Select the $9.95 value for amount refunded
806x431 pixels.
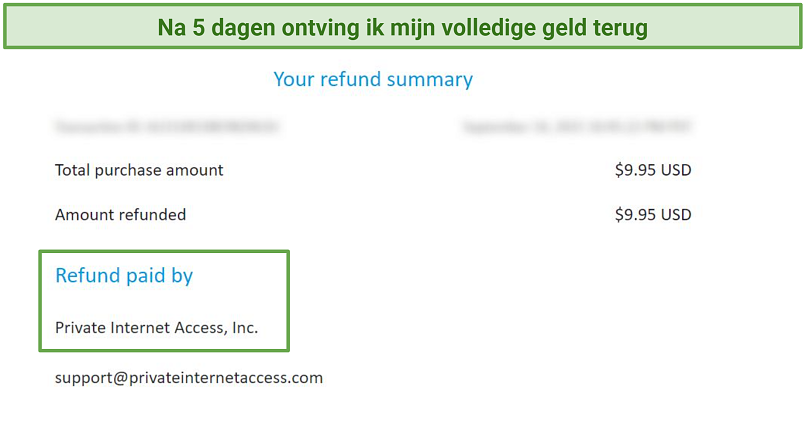coord(653,214)
